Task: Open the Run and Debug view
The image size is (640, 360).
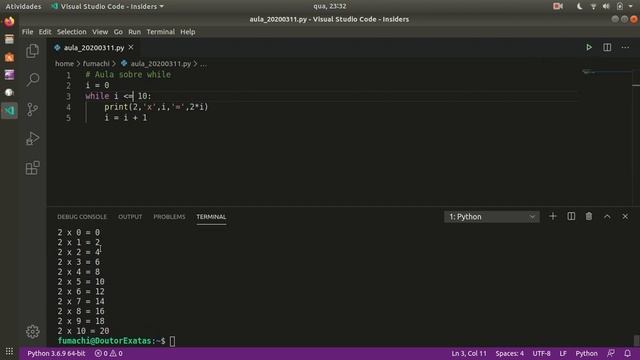Action: 32,139
